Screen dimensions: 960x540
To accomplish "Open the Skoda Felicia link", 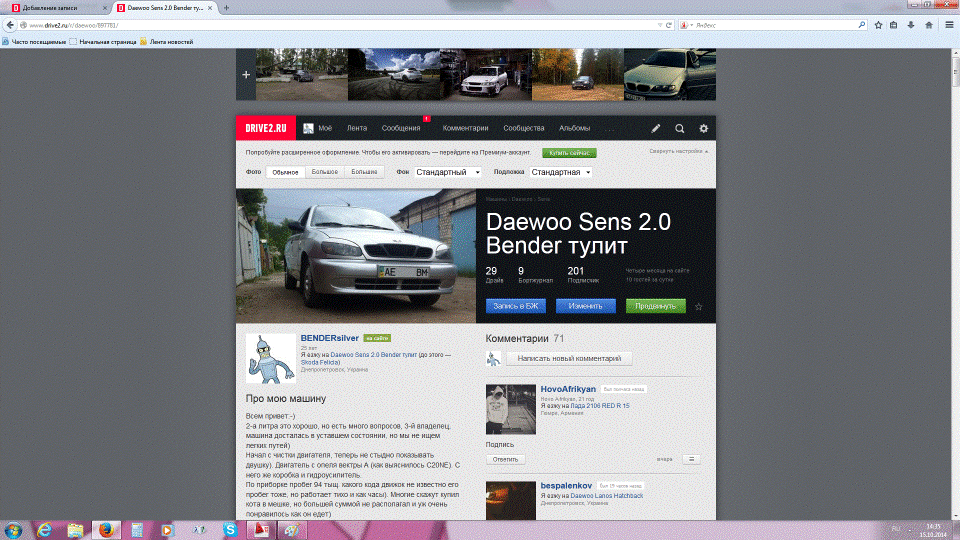I will [x=320, y=362].
